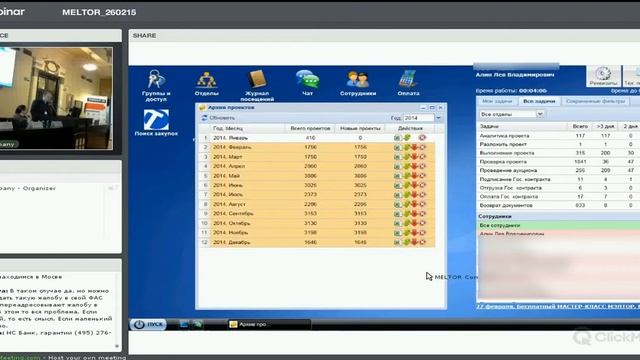Click the red down-arrow icon for 2014, Август

pyautogui.click(x=414, y=204)
